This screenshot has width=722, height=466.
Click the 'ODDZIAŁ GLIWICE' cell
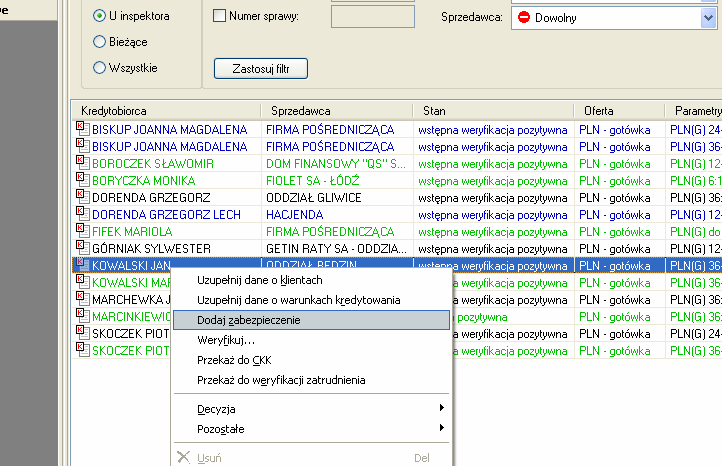pyautogui.click(x=337, y=198)
